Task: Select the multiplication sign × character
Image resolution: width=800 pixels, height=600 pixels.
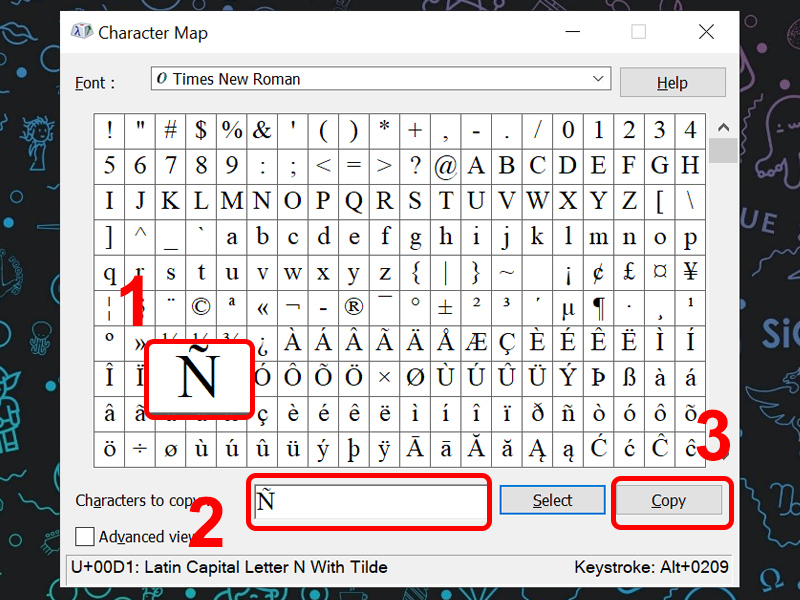Action: pos(384,377)
